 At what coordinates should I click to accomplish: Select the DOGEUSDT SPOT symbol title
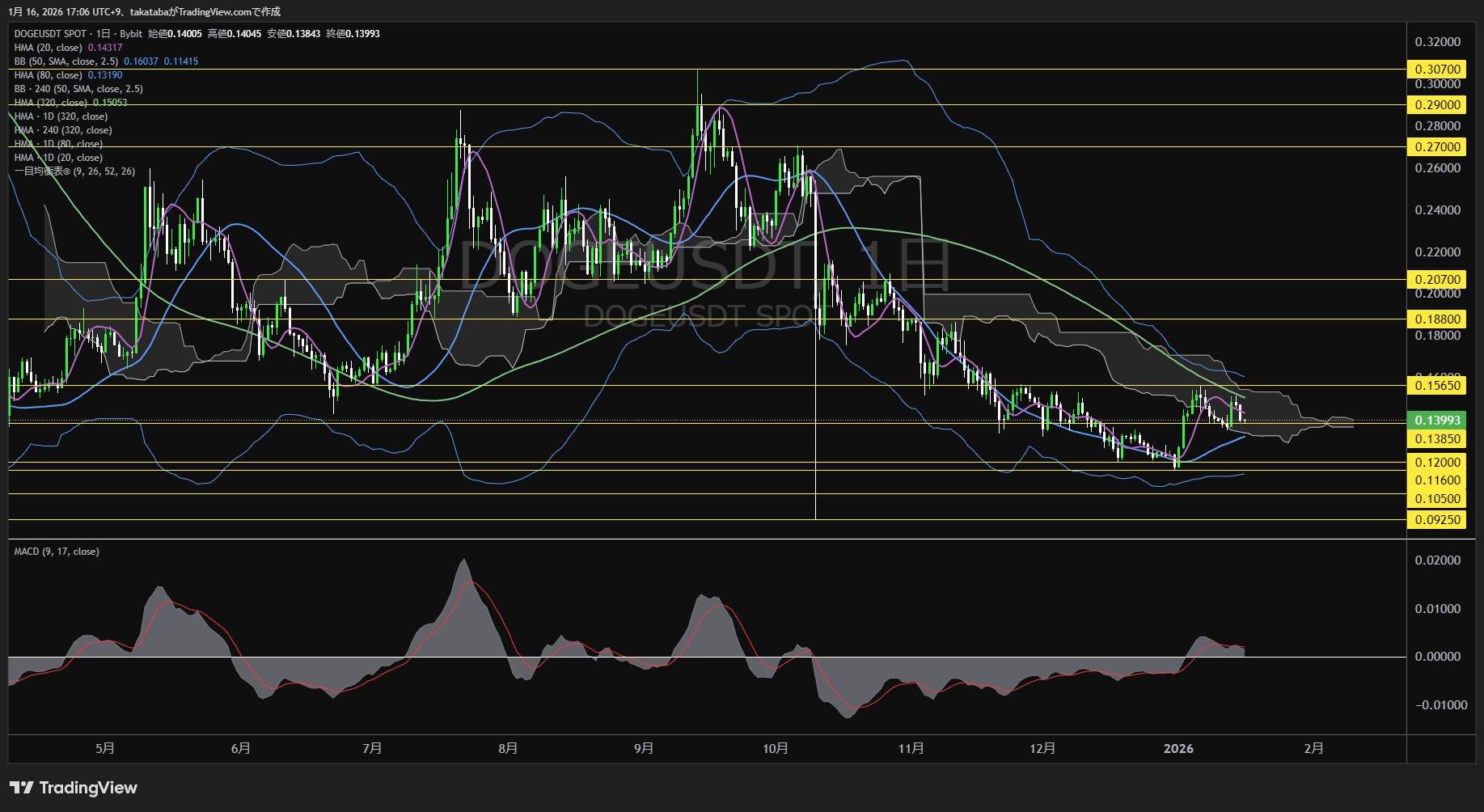[50, 34]
